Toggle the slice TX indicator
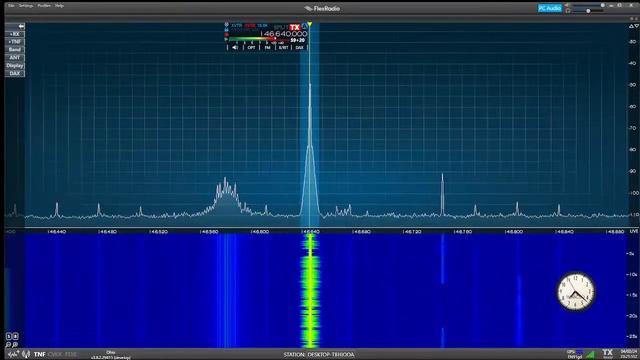This screenshot has height=360, width=640. (295, 27)
